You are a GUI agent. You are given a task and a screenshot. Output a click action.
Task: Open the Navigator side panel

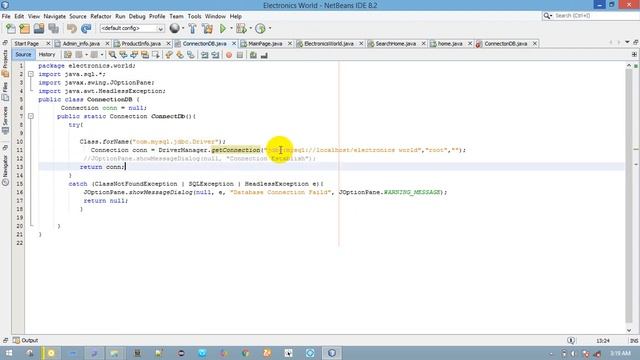(x=5, y=171)
